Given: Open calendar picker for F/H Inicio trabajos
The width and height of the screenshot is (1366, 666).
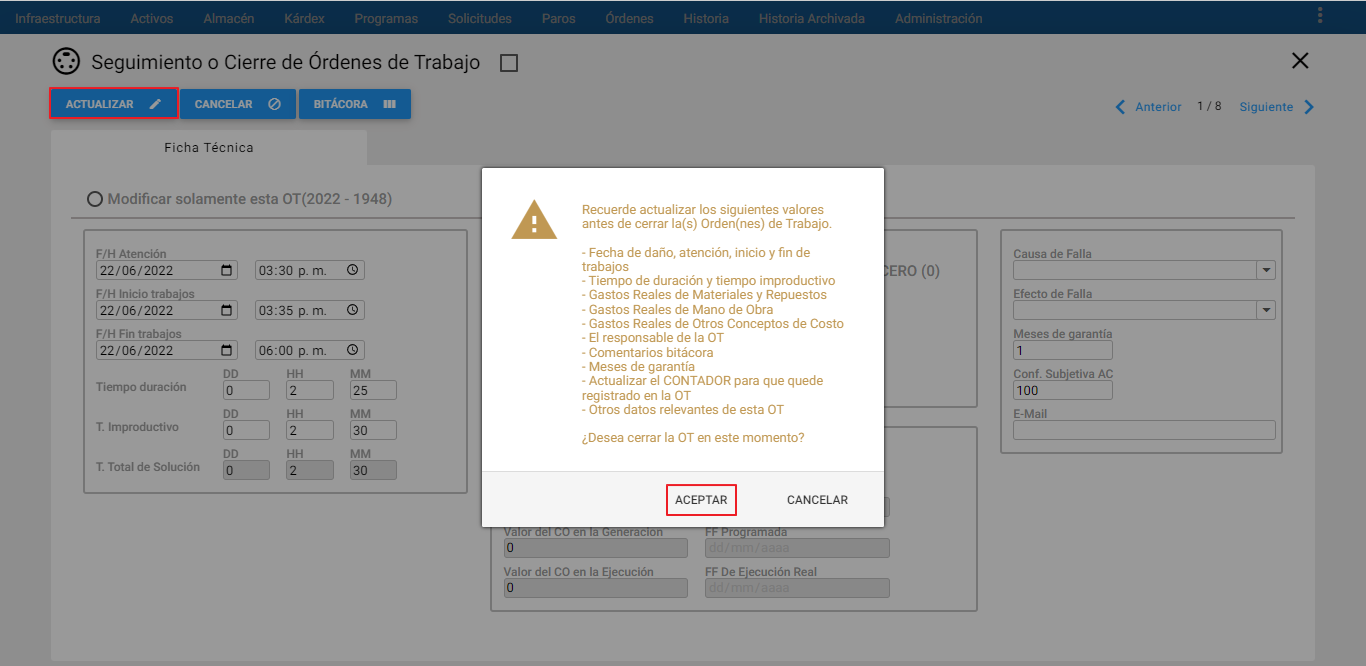Looking at the screenshot, I should (227, 310).
